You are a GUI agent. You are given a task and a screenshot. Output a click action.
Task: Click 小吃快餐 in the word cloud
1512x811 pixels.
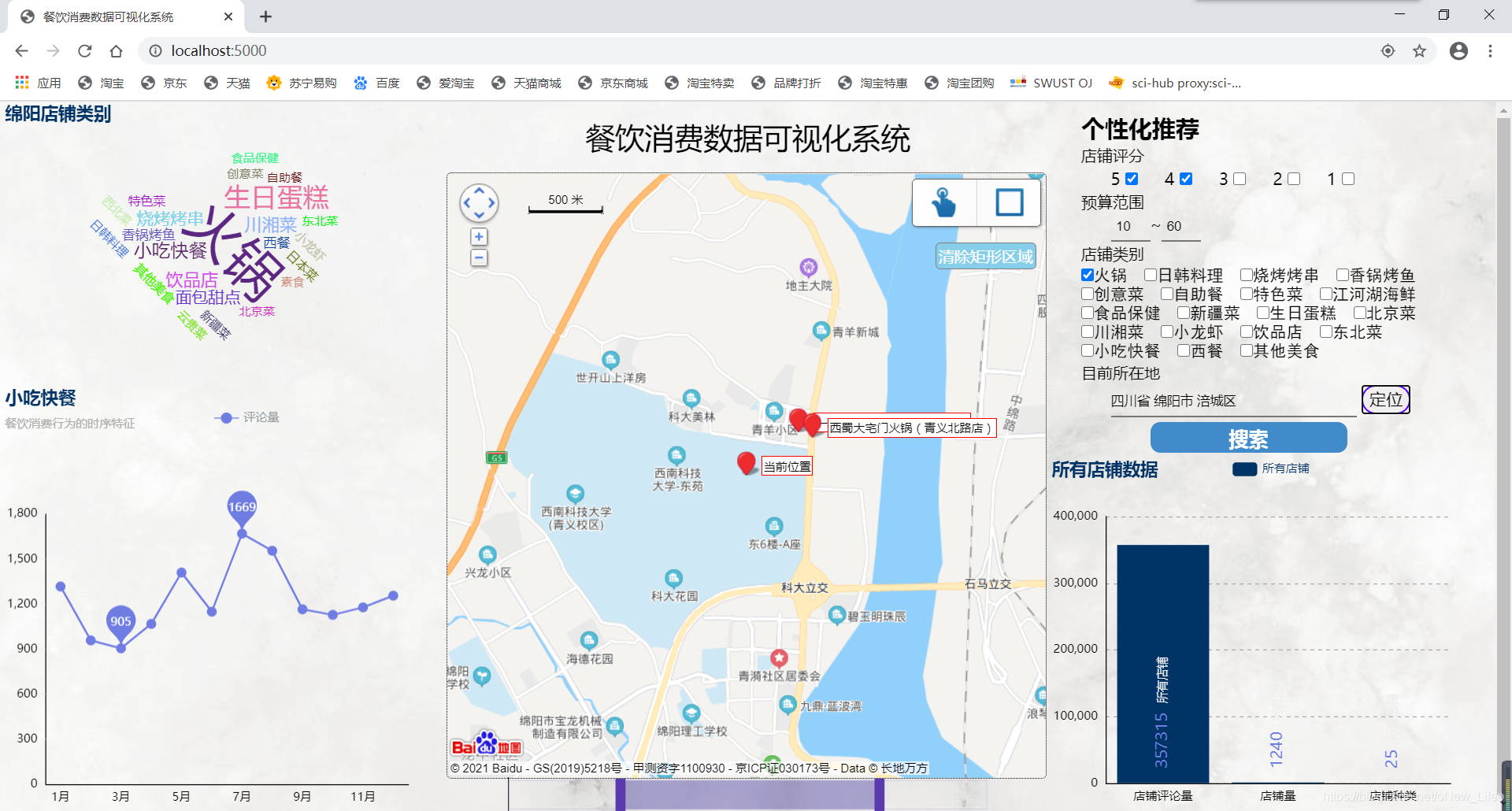pos(170,250)
